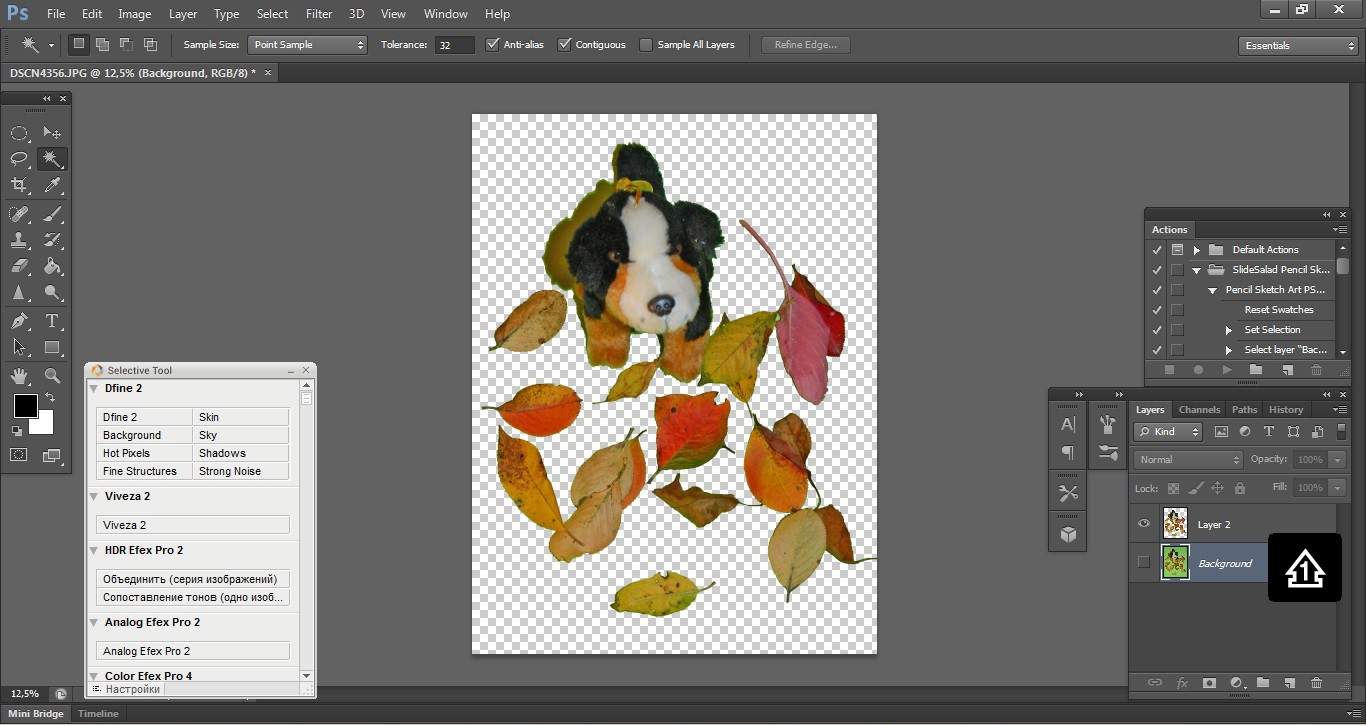Pick the Eyedropper tool
The width and height of the screenshot is (1366, 726).
(x=52, y=185)
